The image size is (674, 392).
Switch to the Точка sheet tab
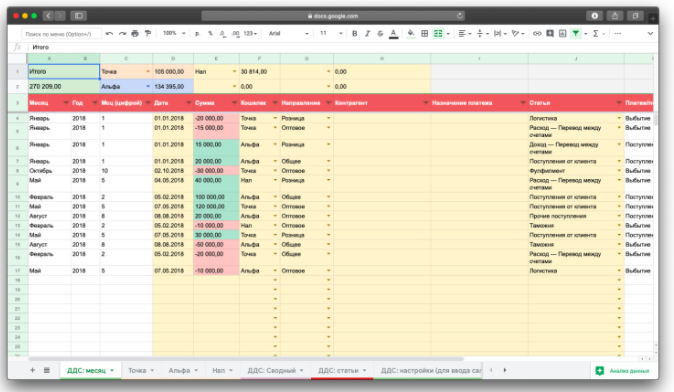[141, 371]
